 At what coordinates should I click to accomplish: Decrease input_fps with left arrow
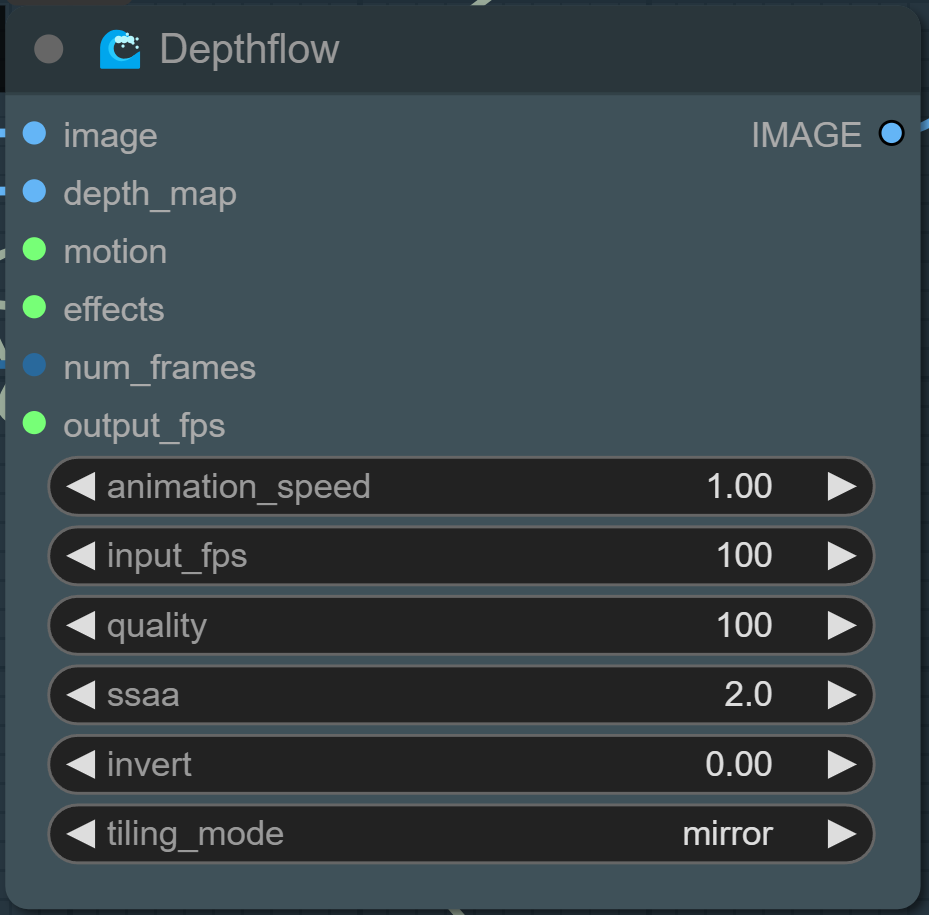click(81, 556)
